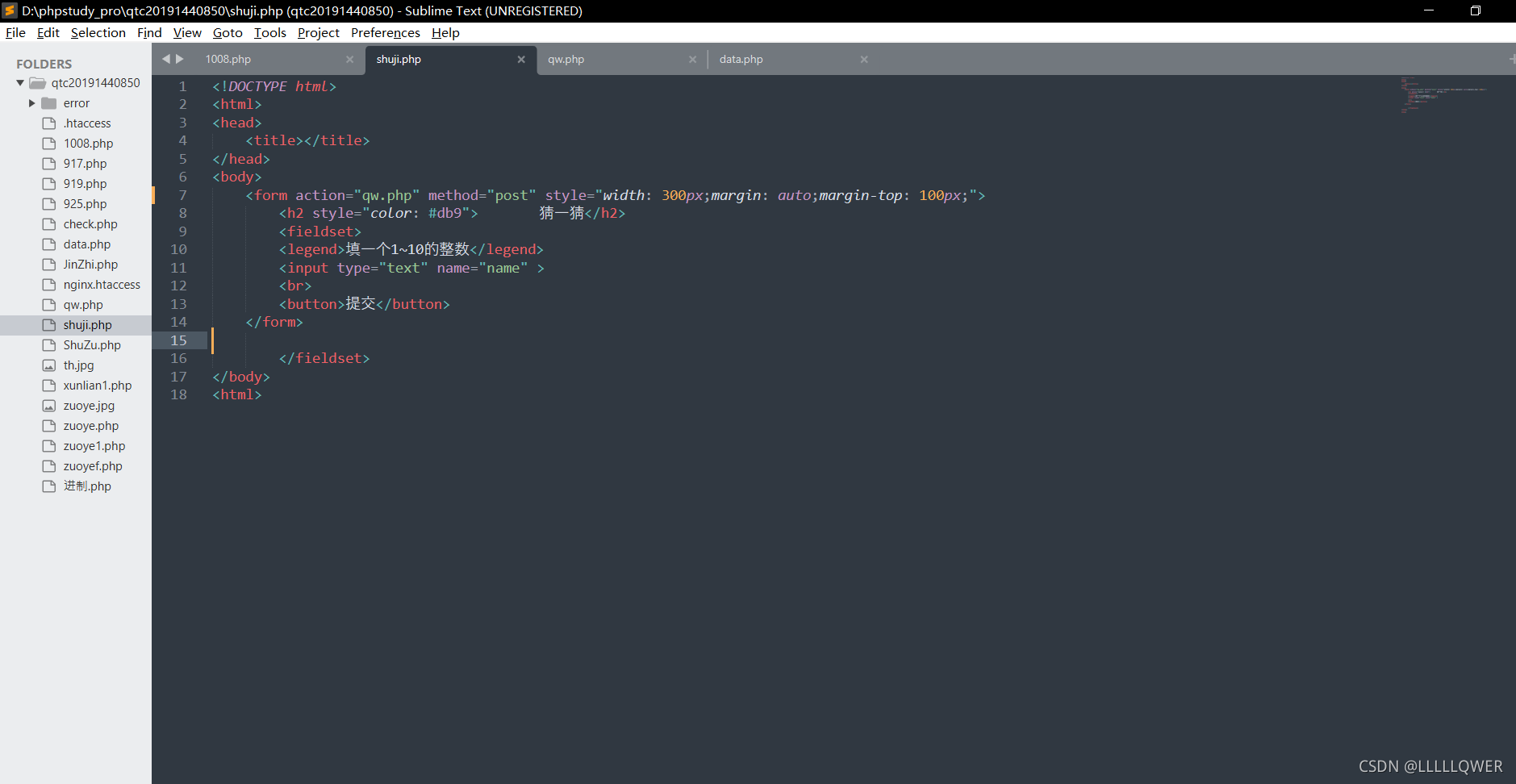Open zuoye.jpg image file
Screen dimensions: 1516x784
[x=89, y=405]
